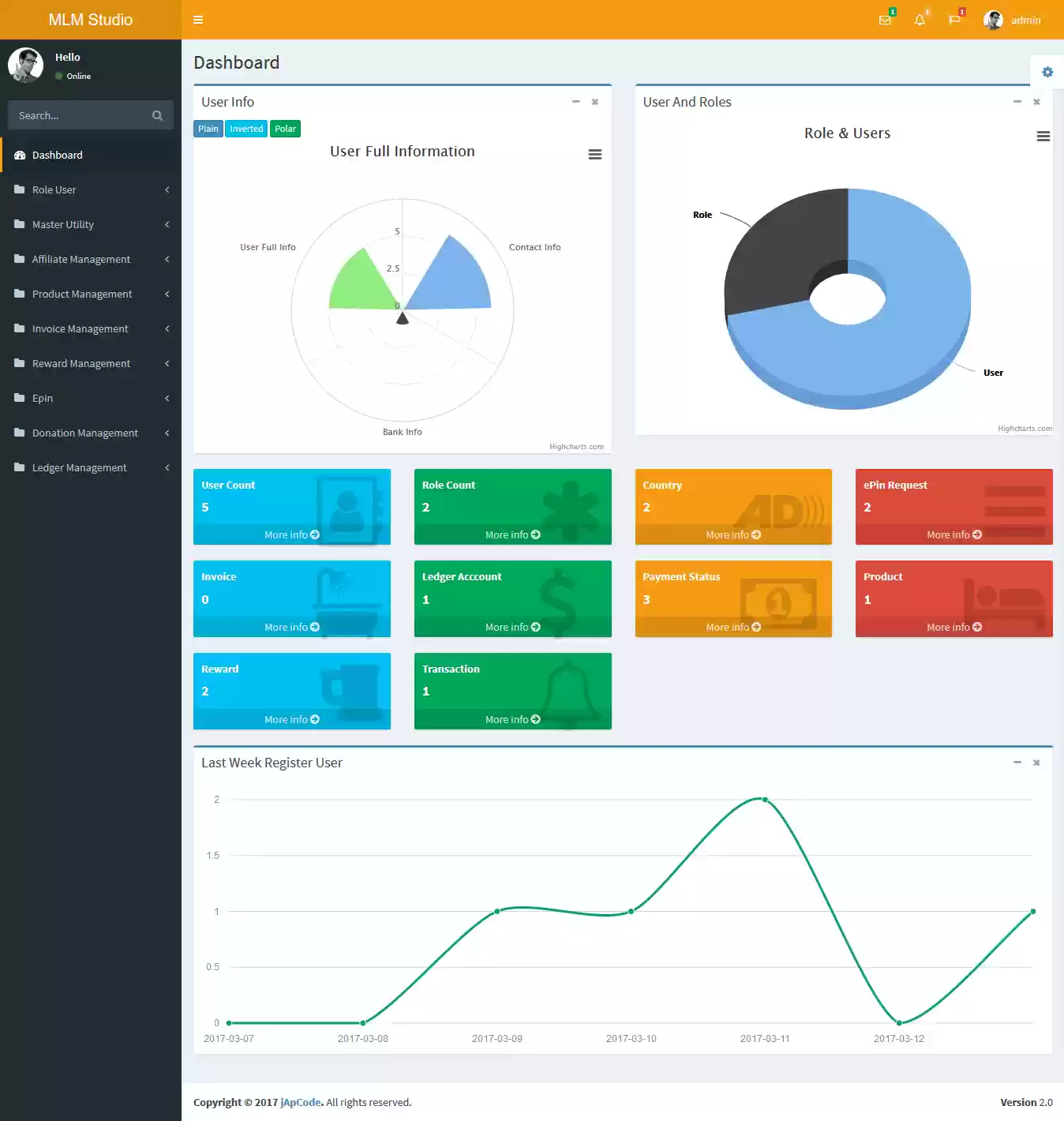1064x1121 pixels.
Task: Expand the Product Management menu
Action: 82,294
